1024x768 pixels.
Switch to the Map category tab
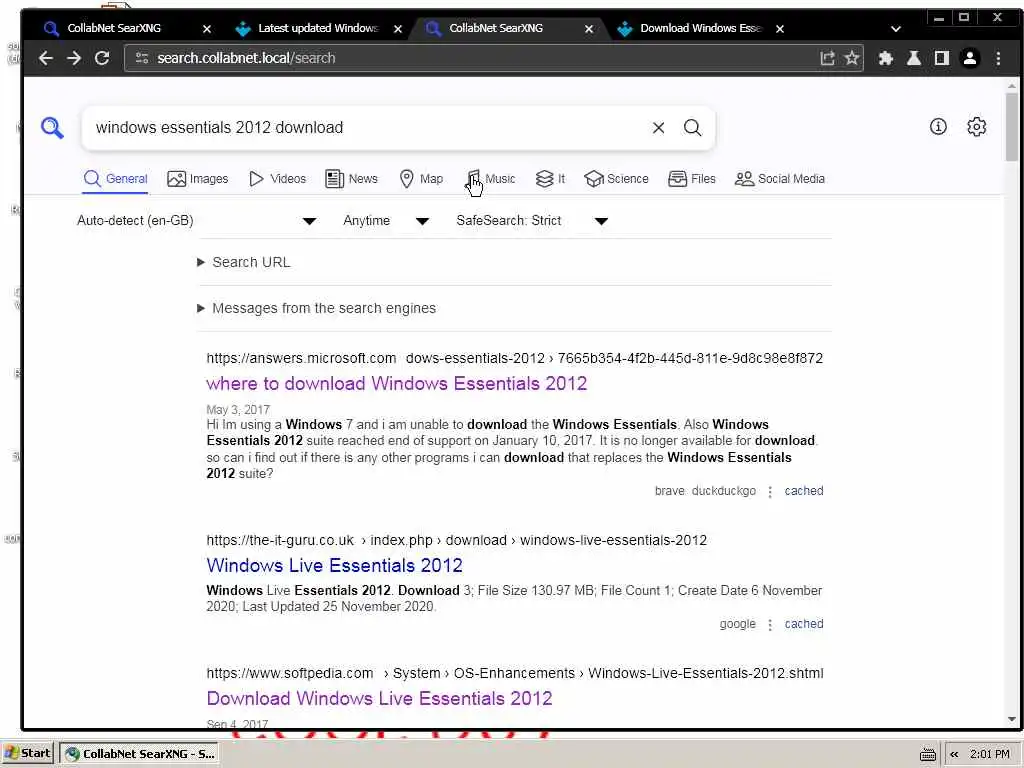click(x=421, y=179)
